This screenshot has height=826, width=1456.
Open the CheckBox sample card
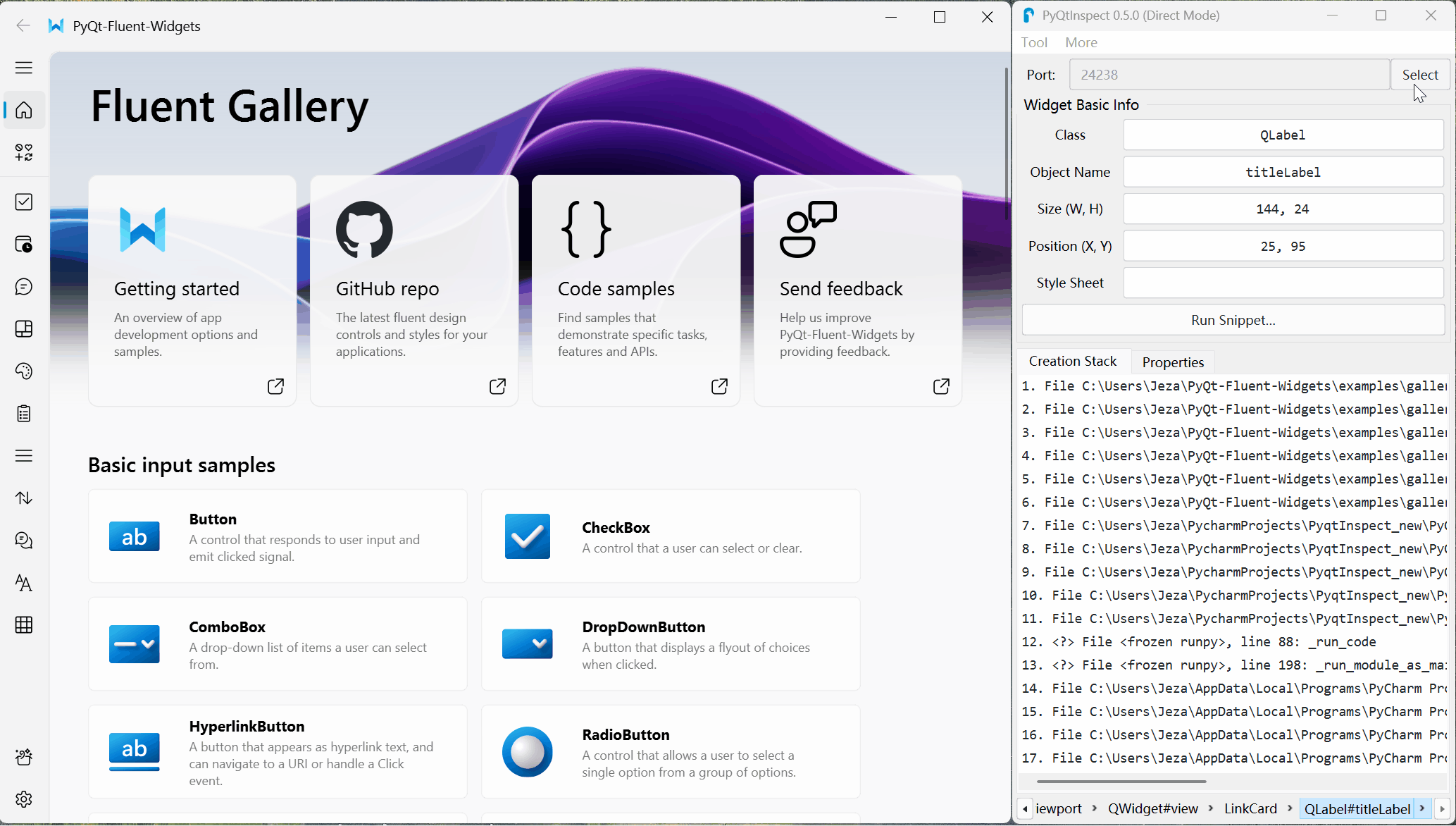coord(670,536)
